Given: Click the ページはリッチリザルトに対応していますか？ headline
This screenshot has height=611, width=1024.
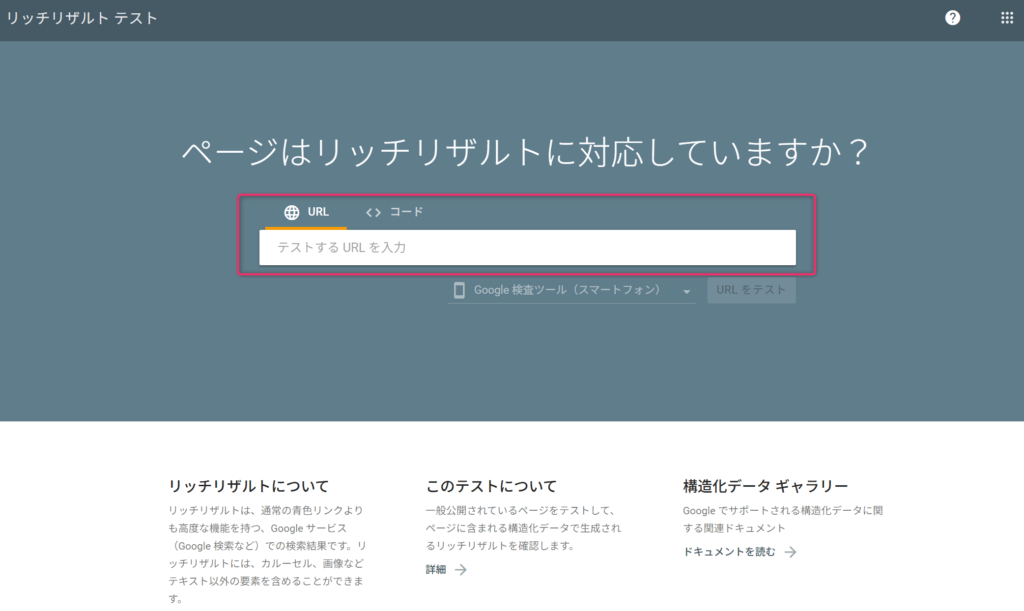Looking at the screenshot, I should (526, 152).
